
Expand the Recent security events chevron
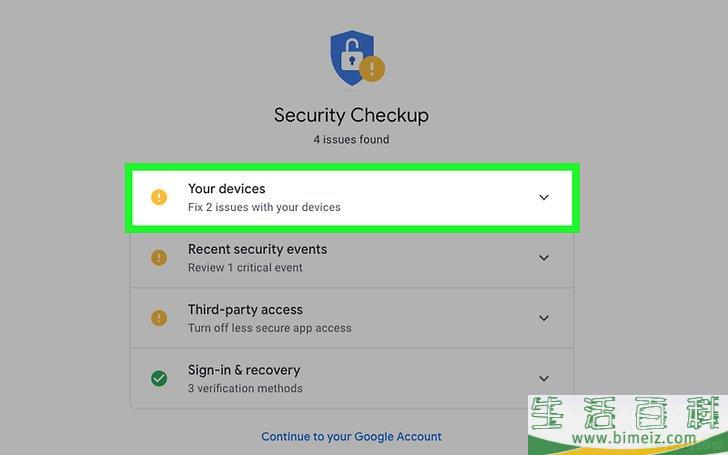click(544, 258)
